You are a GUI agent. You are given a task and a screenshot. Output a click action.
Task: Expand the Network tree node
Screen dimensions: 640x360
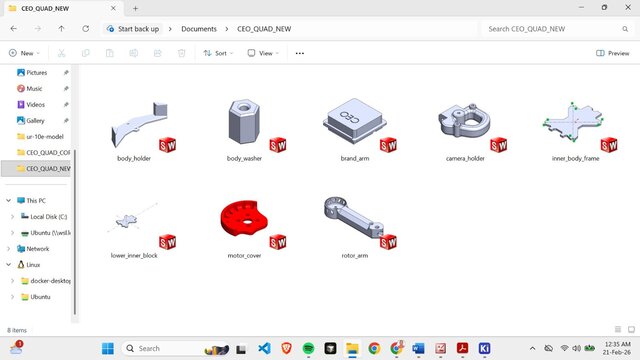pos(9,249)
